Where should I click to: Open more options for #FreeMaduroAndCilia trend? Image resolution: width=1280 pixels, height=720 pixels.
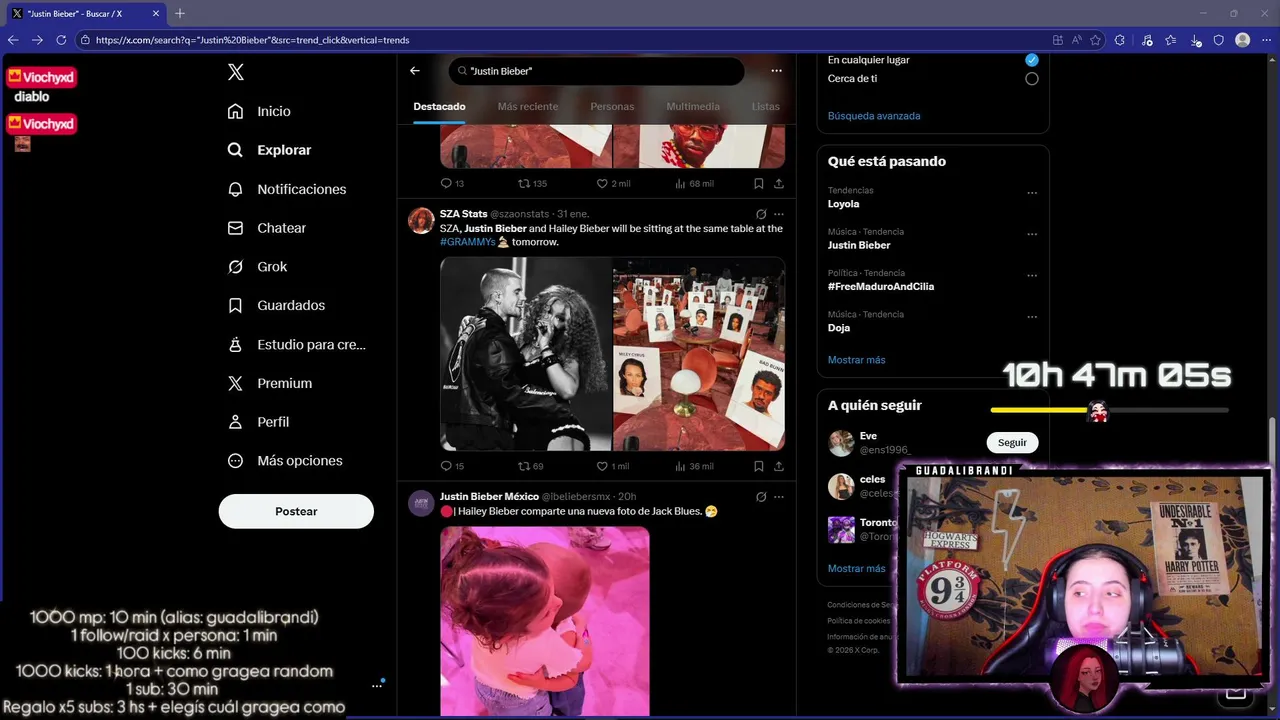pyautogui.click(x=1032, y=276)
